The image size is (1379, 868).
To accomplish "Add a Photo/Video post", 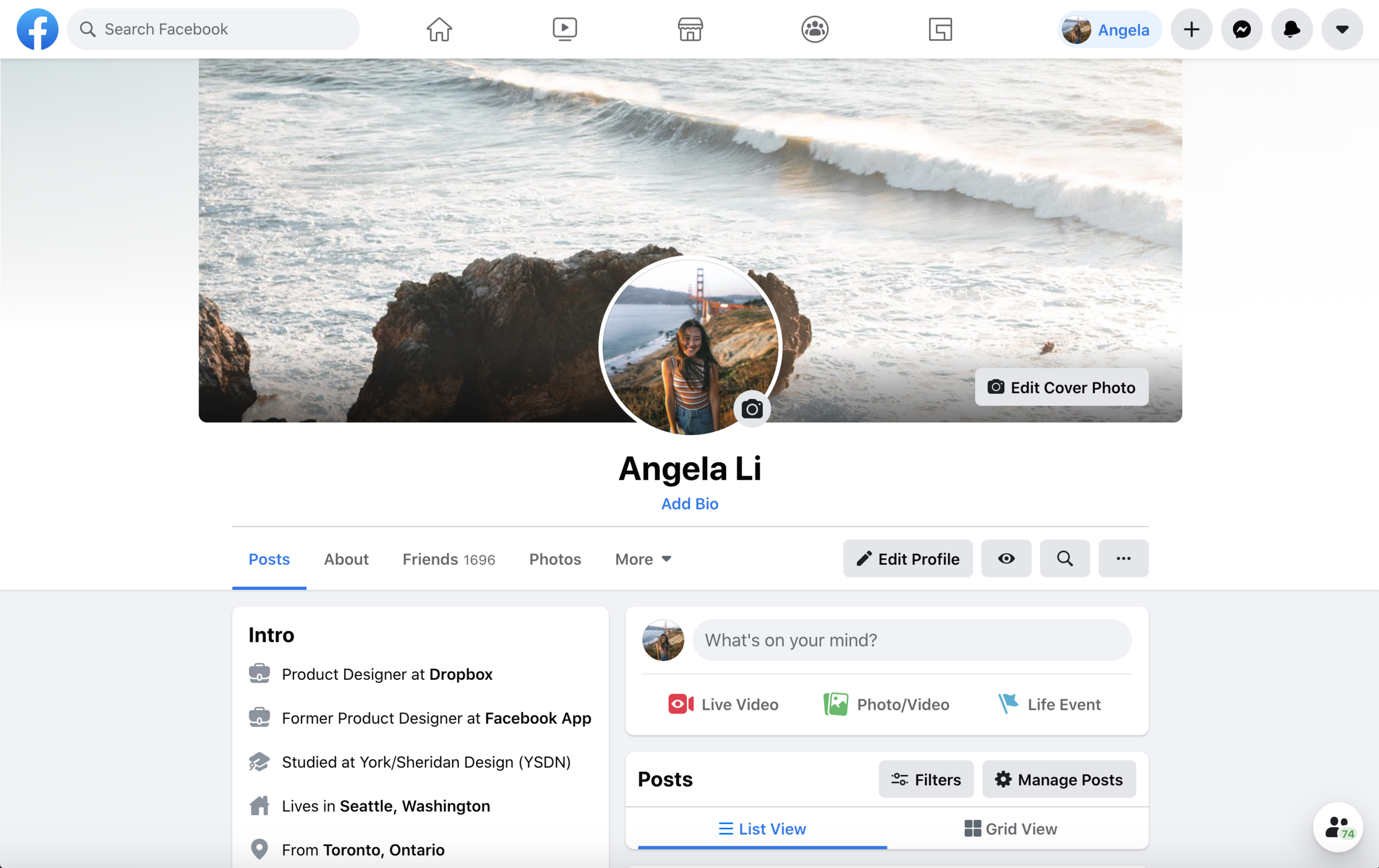I will tap(886, 704).
